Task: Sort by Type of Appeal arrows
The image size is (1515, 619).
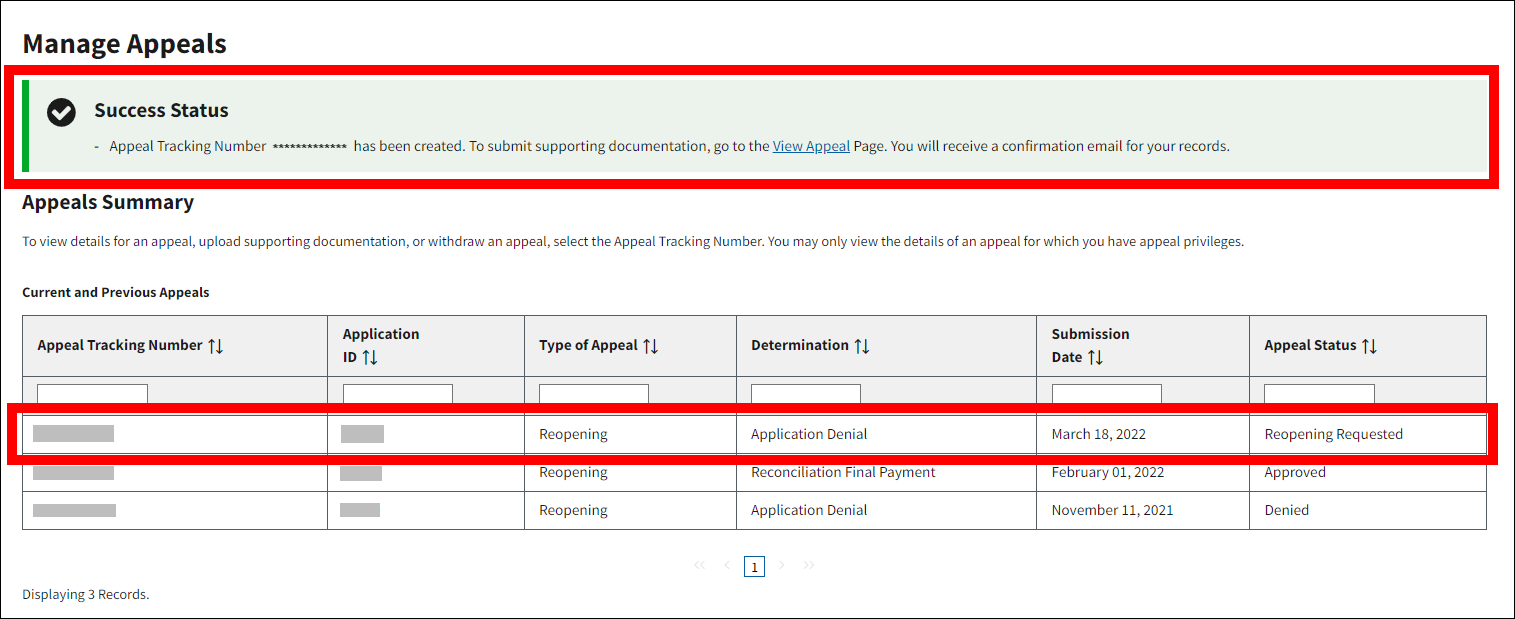Action: tap(650, 346)
